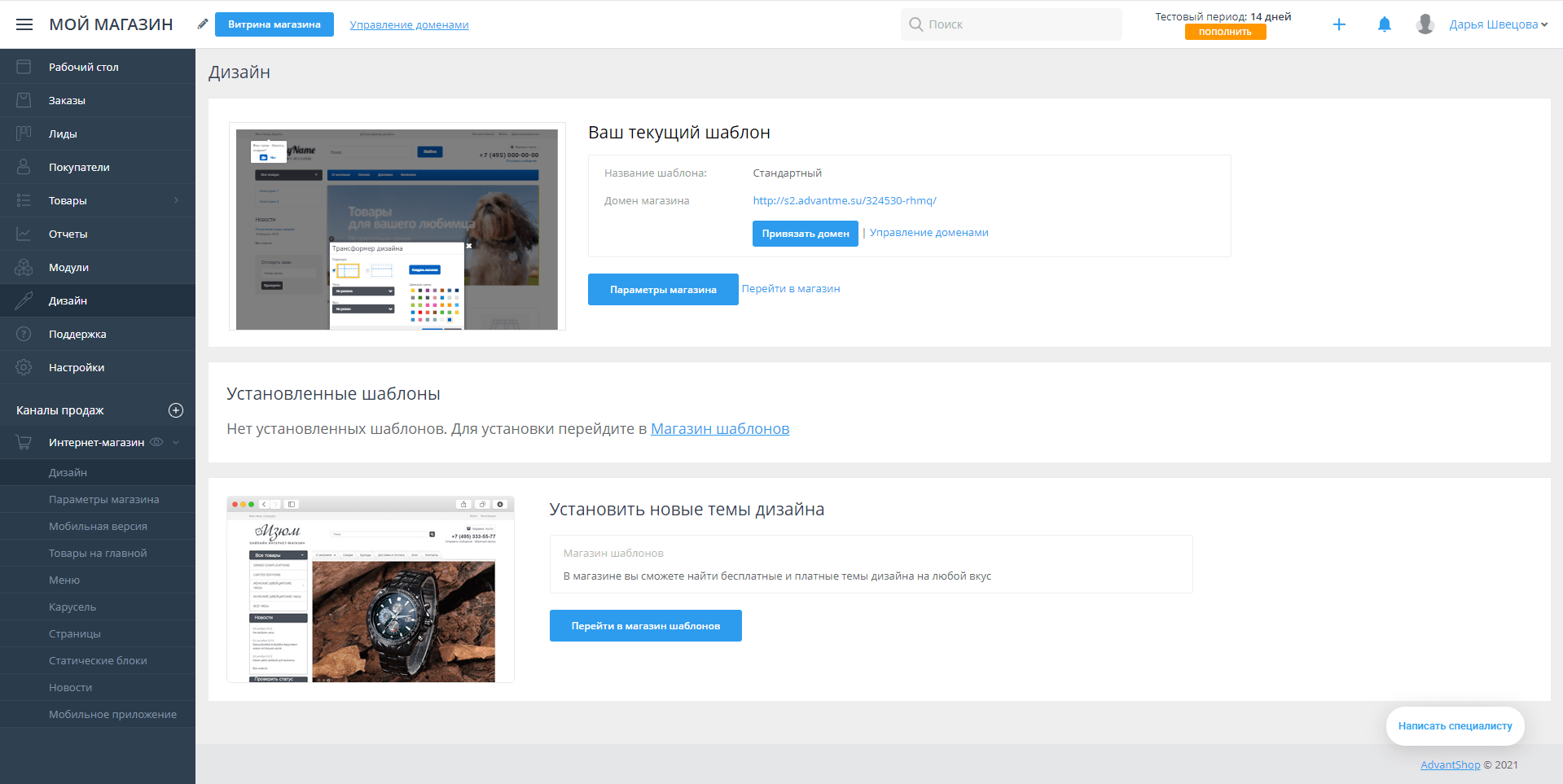Click the user avatar icon
Image resolution: width=1563 pixels, height=784 pixels.
coord(1425,24)
